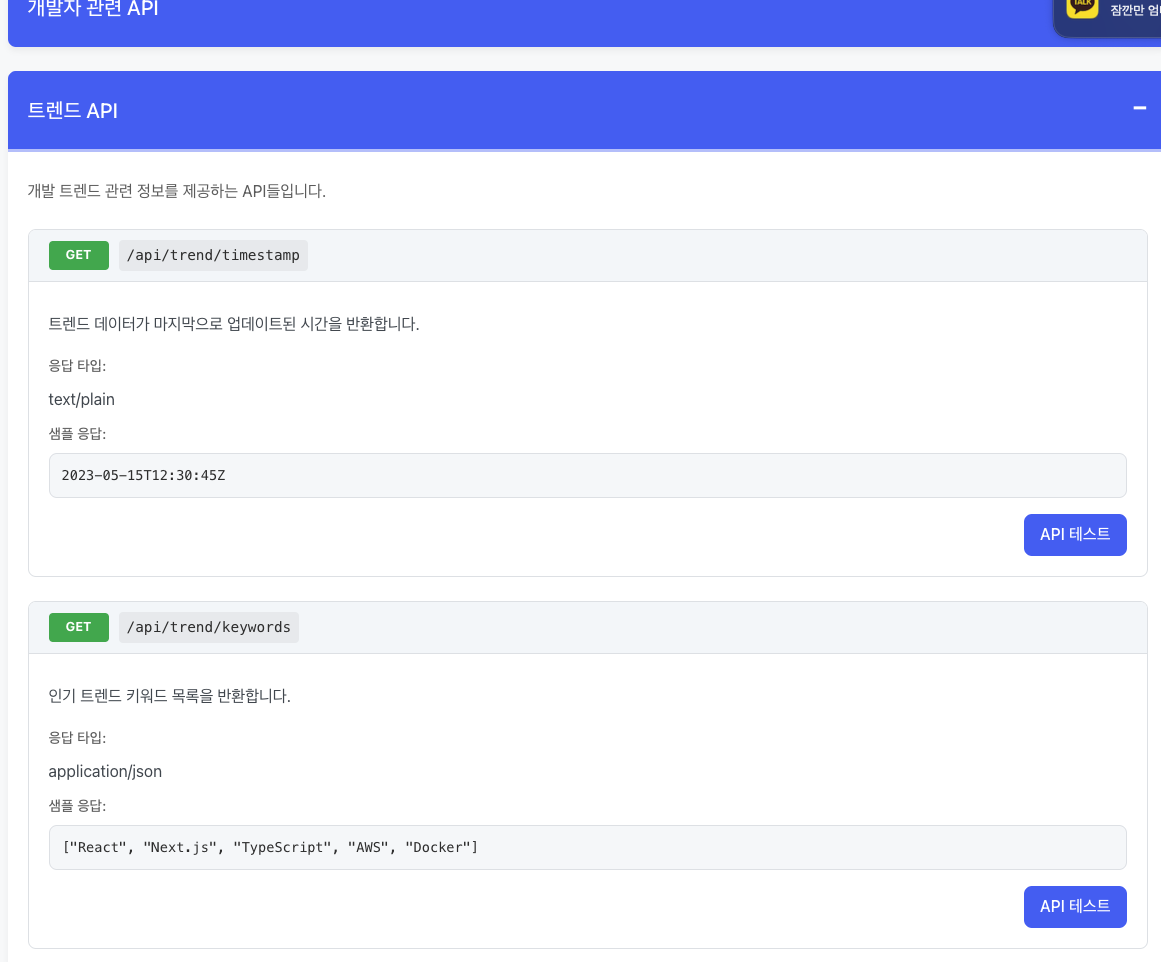Screen dimensions: 1161x962
Task: Select the /api/trend/keywords path label
Action: pos(208,627)
